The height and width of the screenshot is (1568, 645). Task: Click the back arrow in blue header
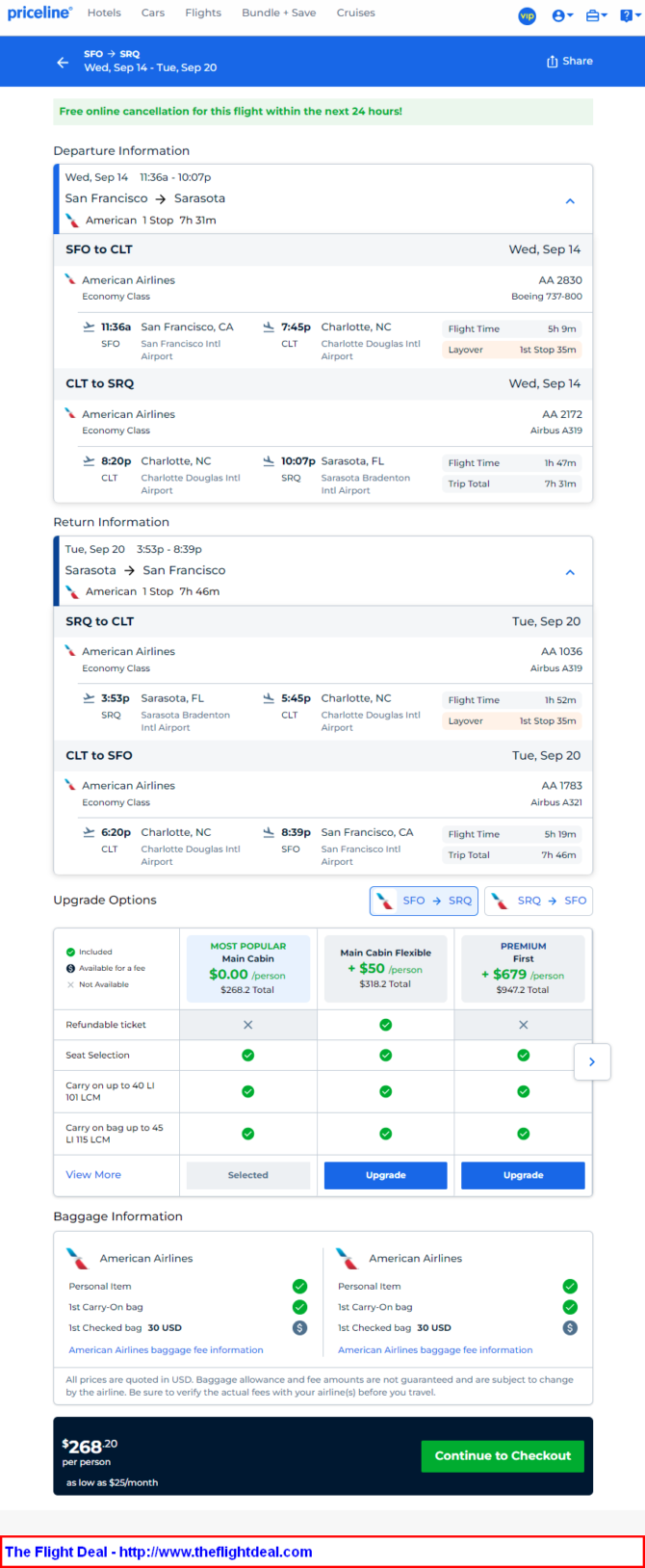[63, 62]
